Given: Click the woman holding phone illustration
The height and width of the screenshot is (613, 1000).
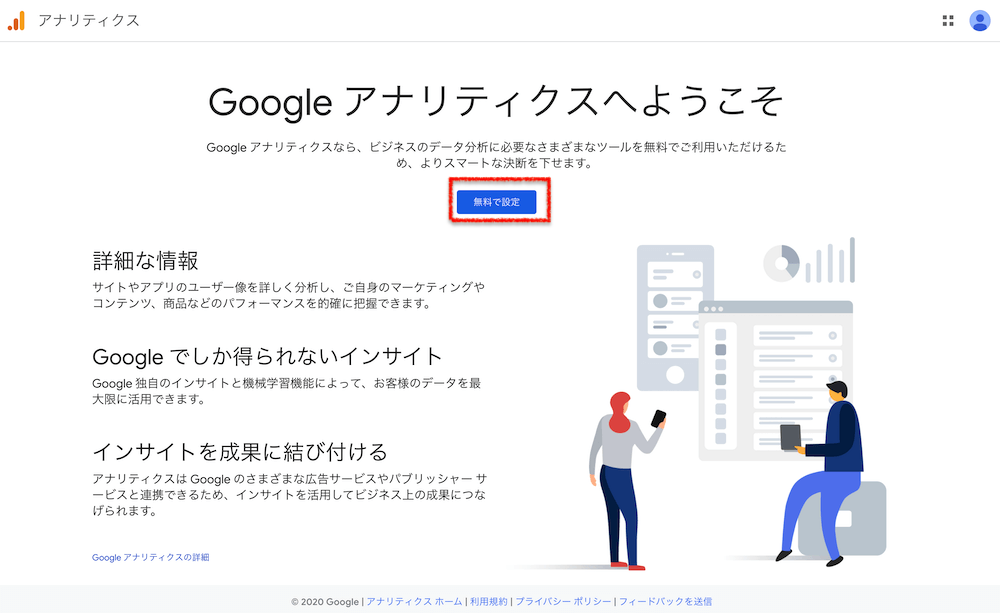Looking at the screenshot, I should pos(626,480).
